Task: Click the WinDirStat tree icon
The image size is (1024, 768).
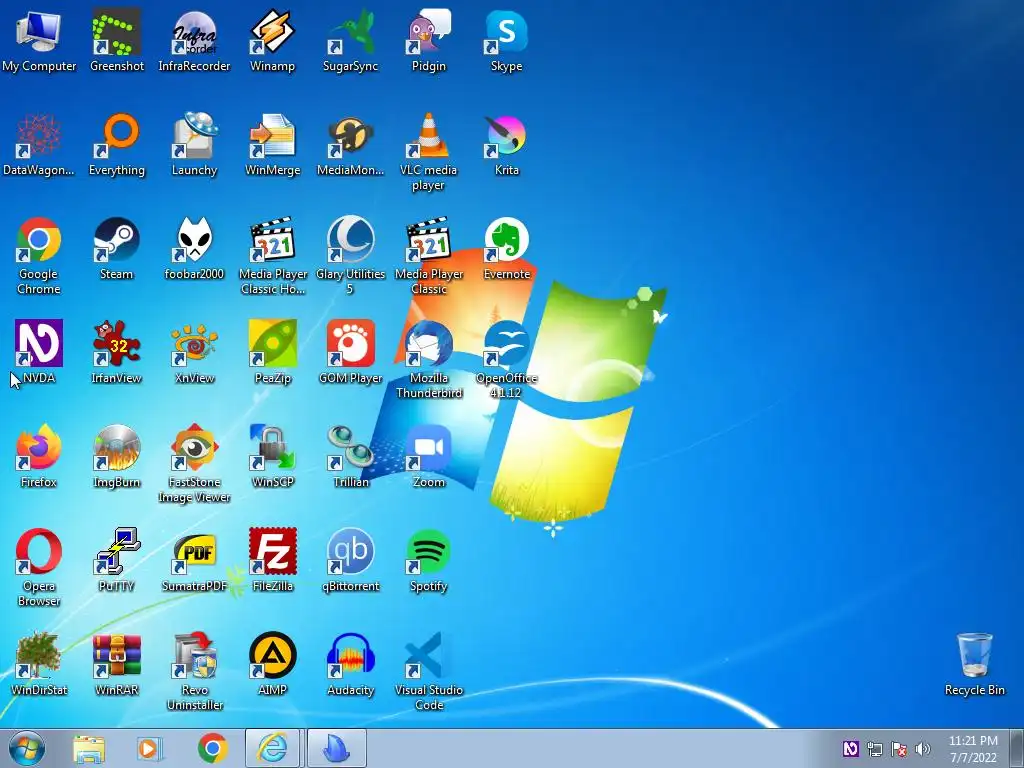Action: click(39, 656)
